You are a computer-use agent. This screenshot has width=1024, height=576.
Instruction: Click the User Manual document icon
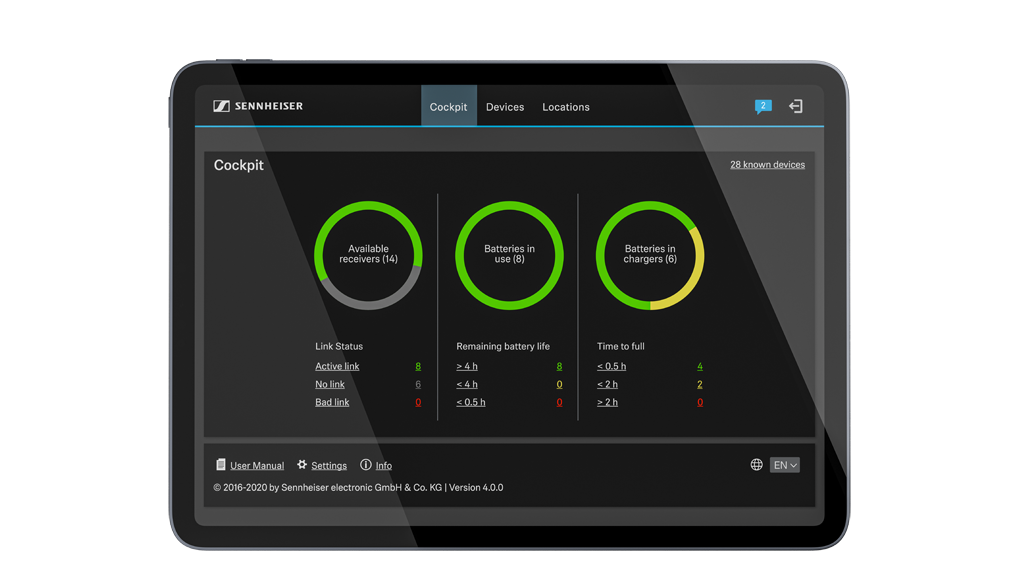point(221,465)
